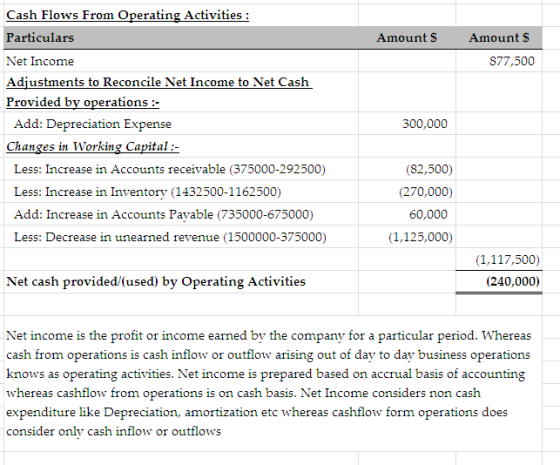This screenshot has height=465, width=560.
Task: Select 'Less: Increase in Inventory' row label
Action: coord(148,192)
